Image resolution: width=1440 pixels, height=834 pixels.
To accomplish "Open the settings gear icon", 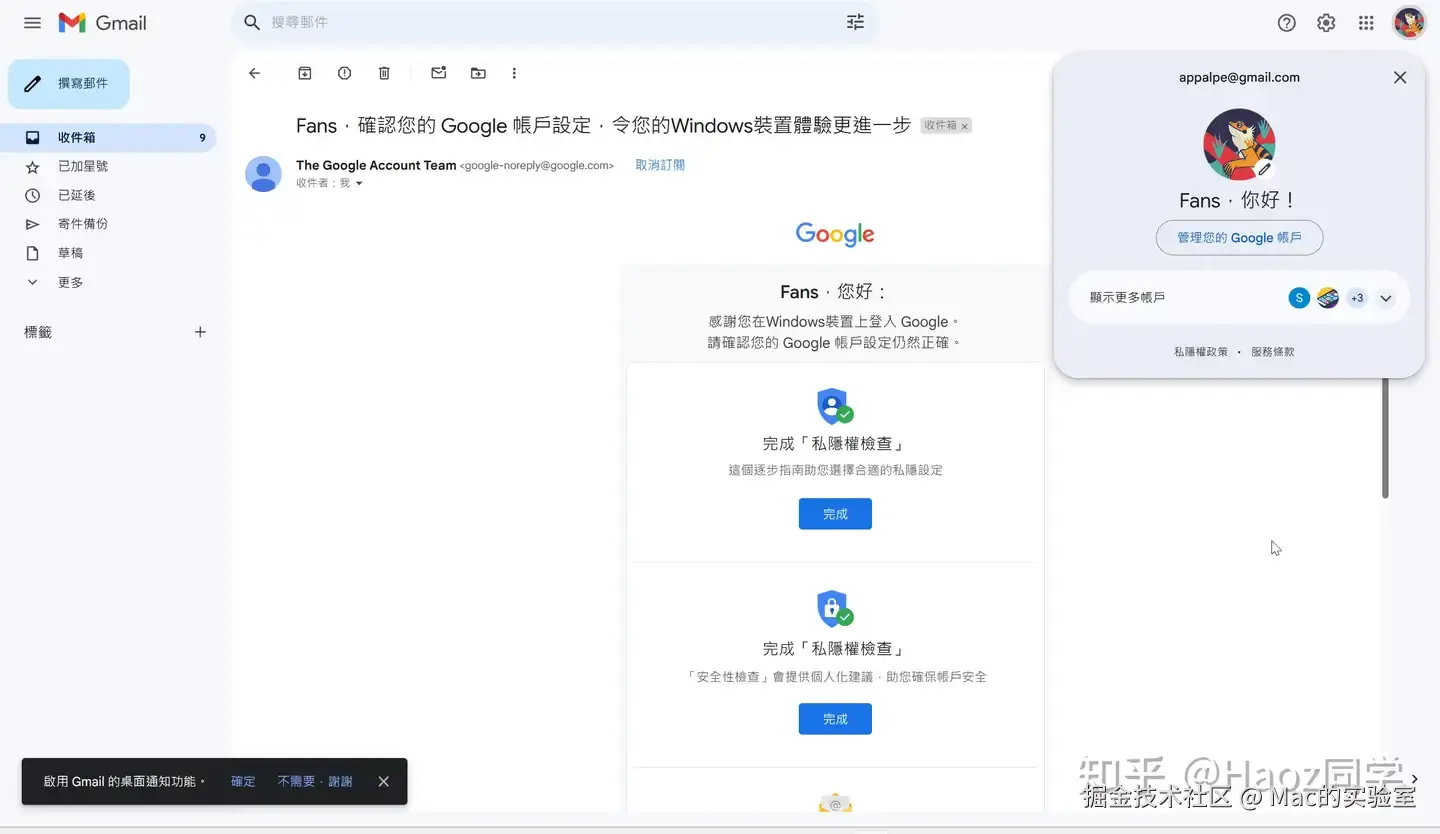I will point(1326,22).
